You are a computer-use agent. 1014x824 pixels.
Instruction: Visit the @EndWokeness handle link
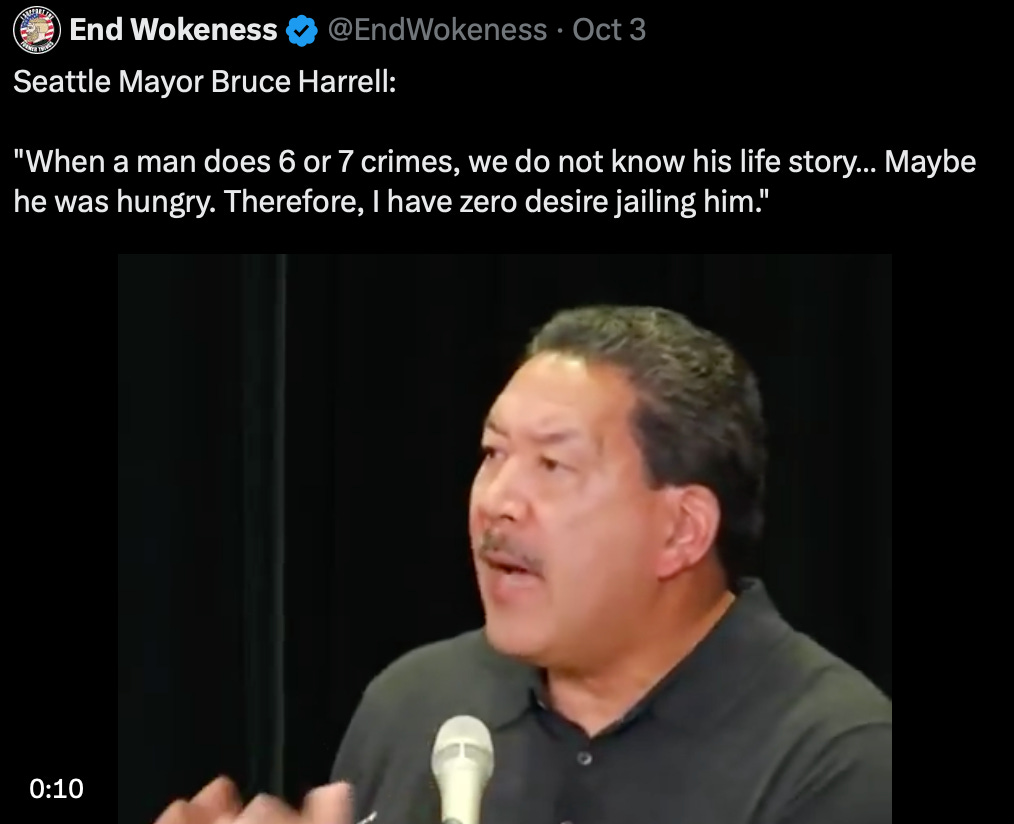(438, 30)
